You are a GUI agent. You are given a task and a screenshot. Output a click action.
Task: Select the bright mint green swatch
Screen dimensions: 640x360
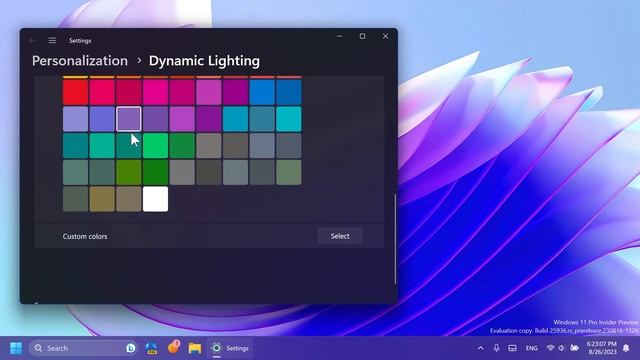point(156,146)
